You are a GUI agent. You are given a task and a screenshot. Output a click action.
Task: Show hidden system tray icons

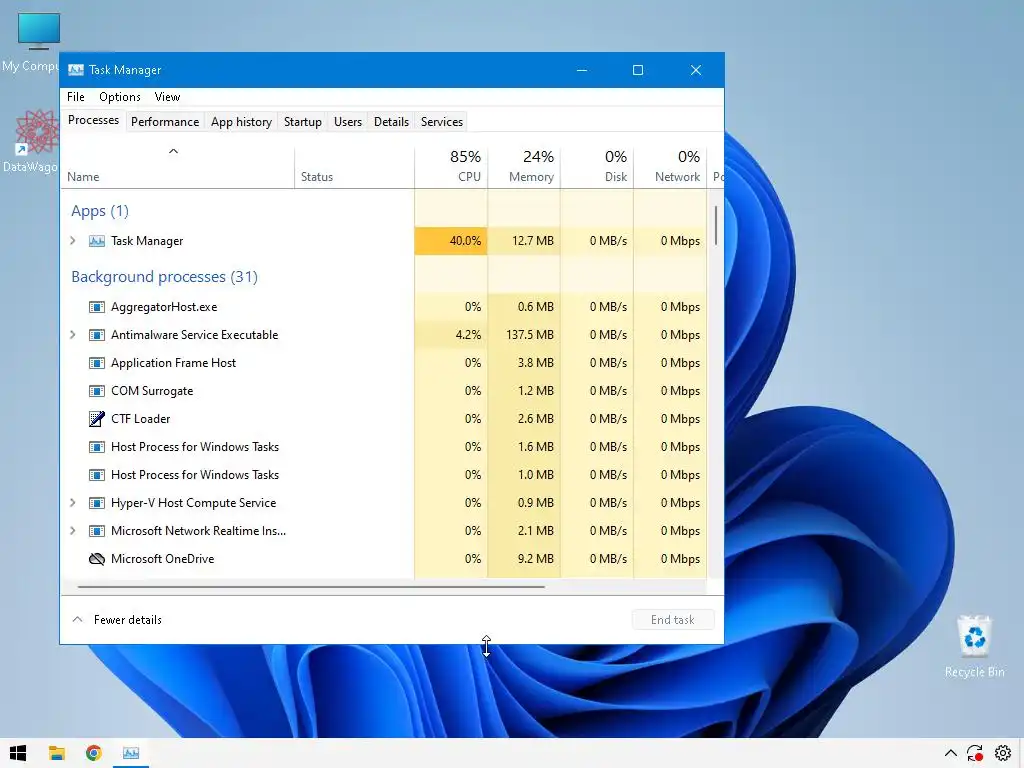951,753
